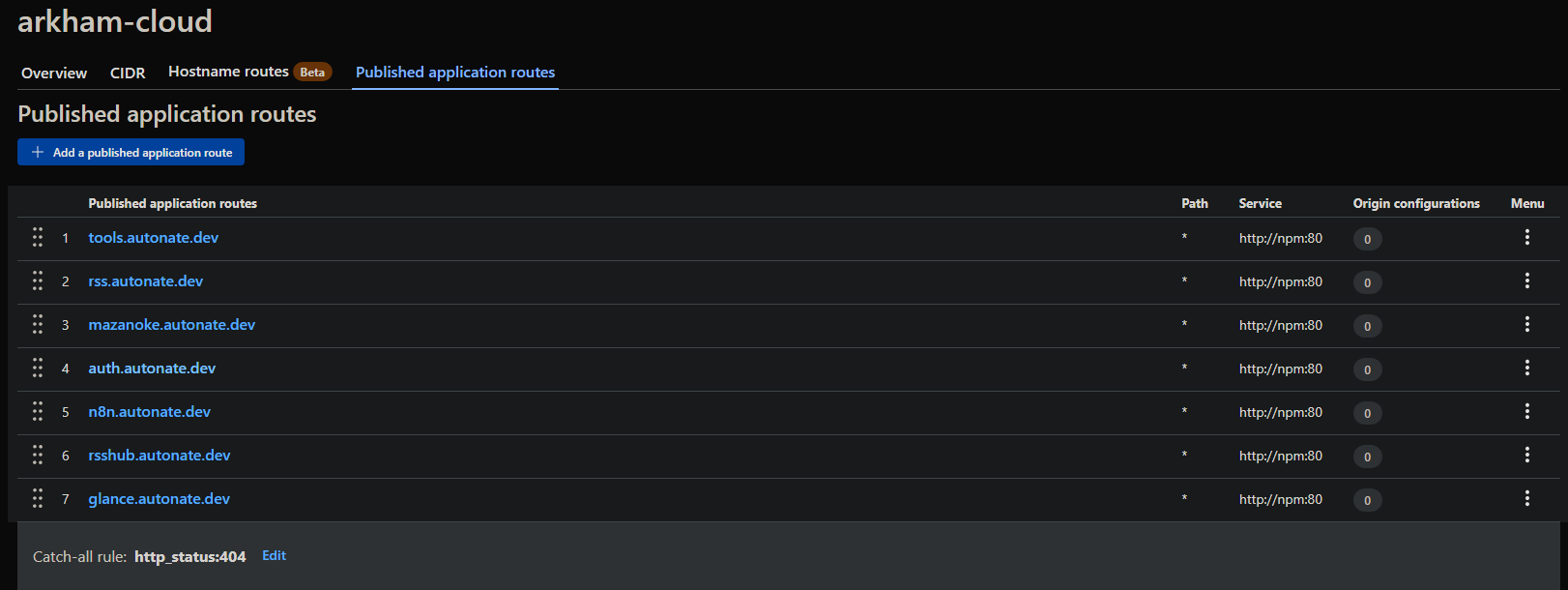This screenshot has height=590, width=1568.
Task: Click Add a published application route
Action: click(131, 153)
